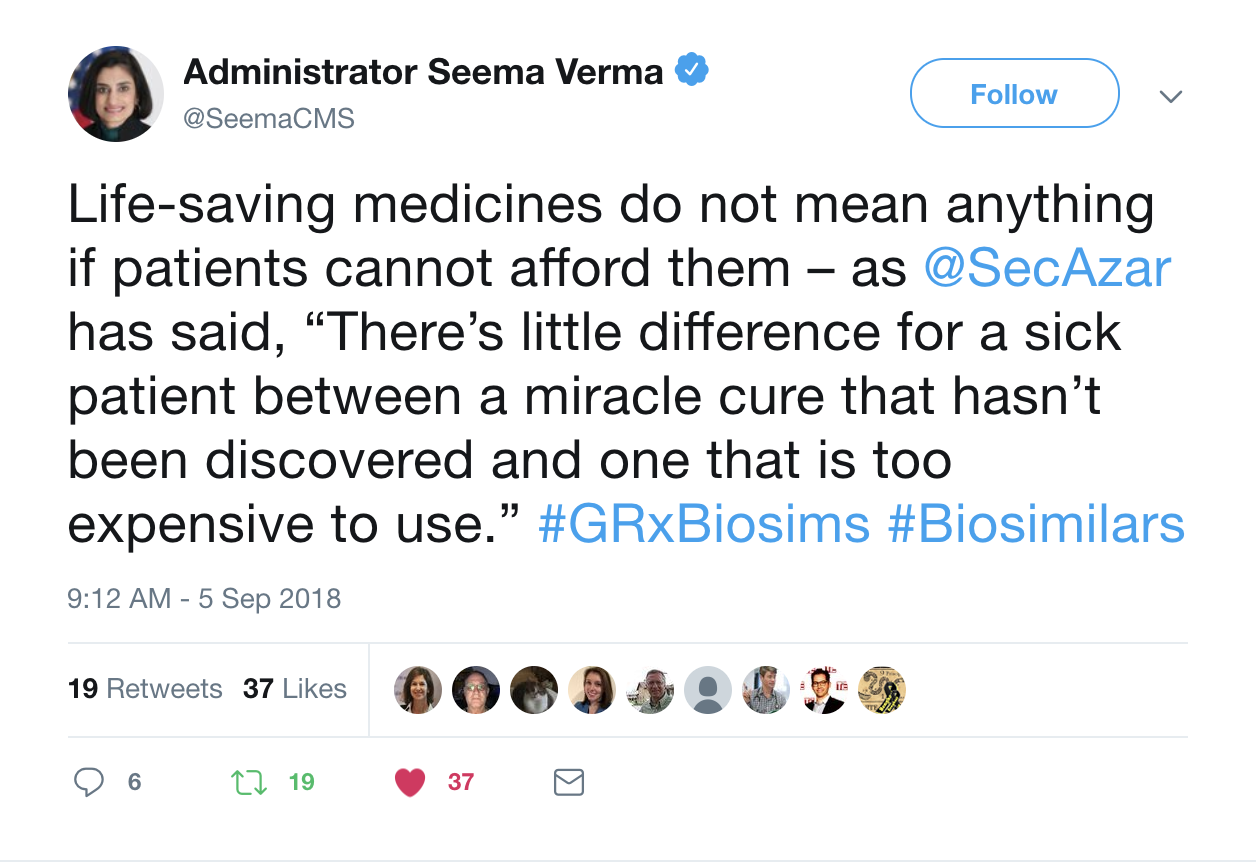Click the retweet icon
The width and height of the screenshot is (1256, 862).
pos(246,783)
